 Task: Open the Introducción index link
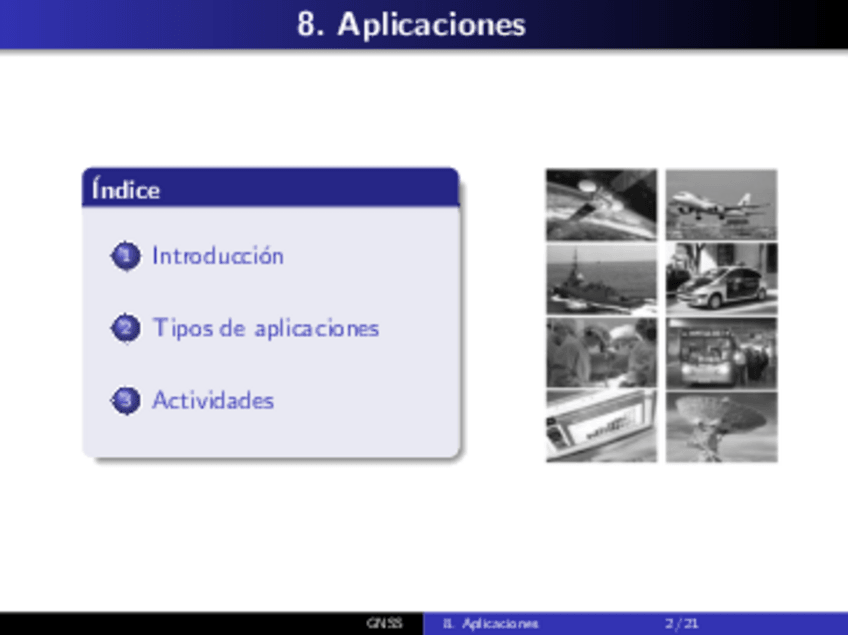tap(217, 256)
